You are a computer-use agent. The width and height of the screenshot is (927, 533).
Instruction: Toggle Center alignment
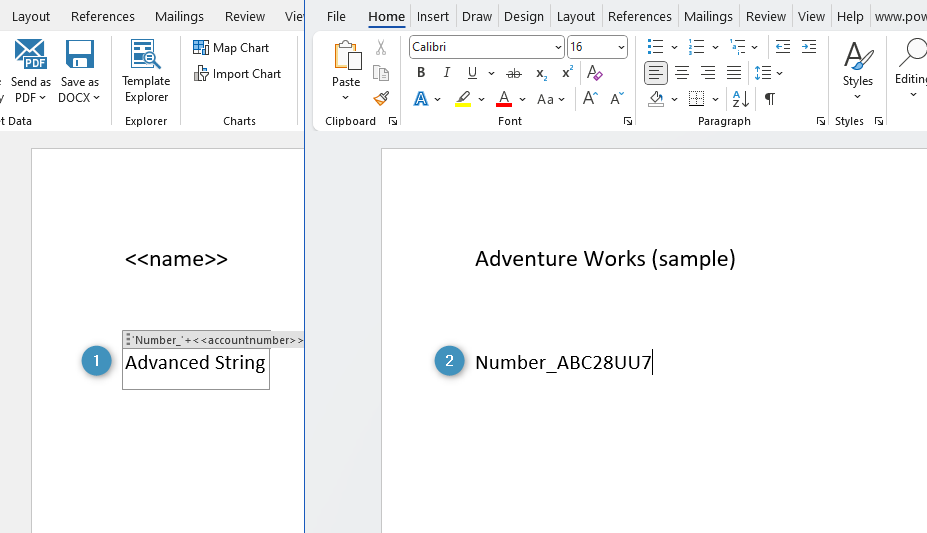click(x=682, y=73)
